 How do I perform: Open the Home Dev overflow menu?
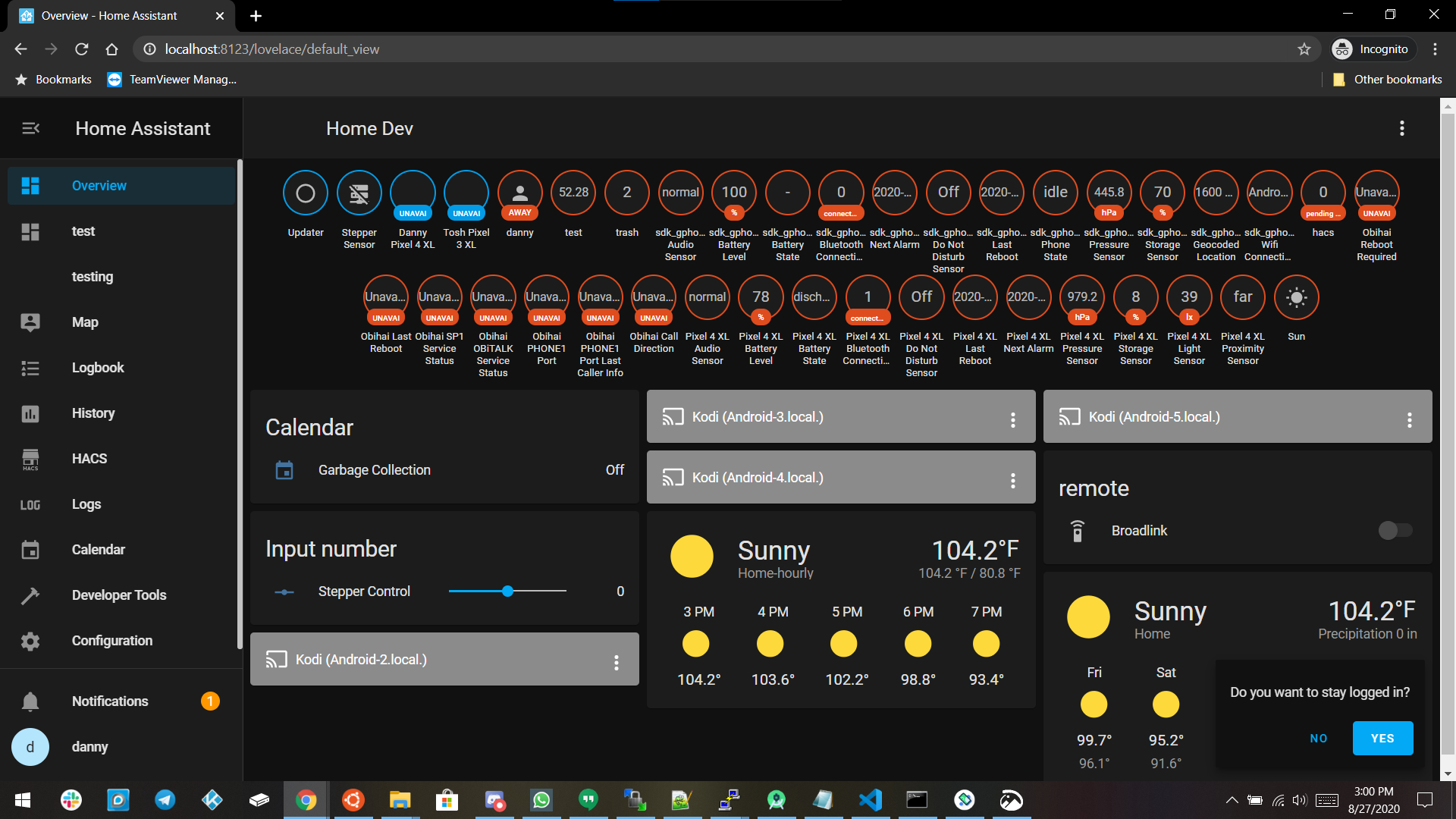click(1401, 128)
